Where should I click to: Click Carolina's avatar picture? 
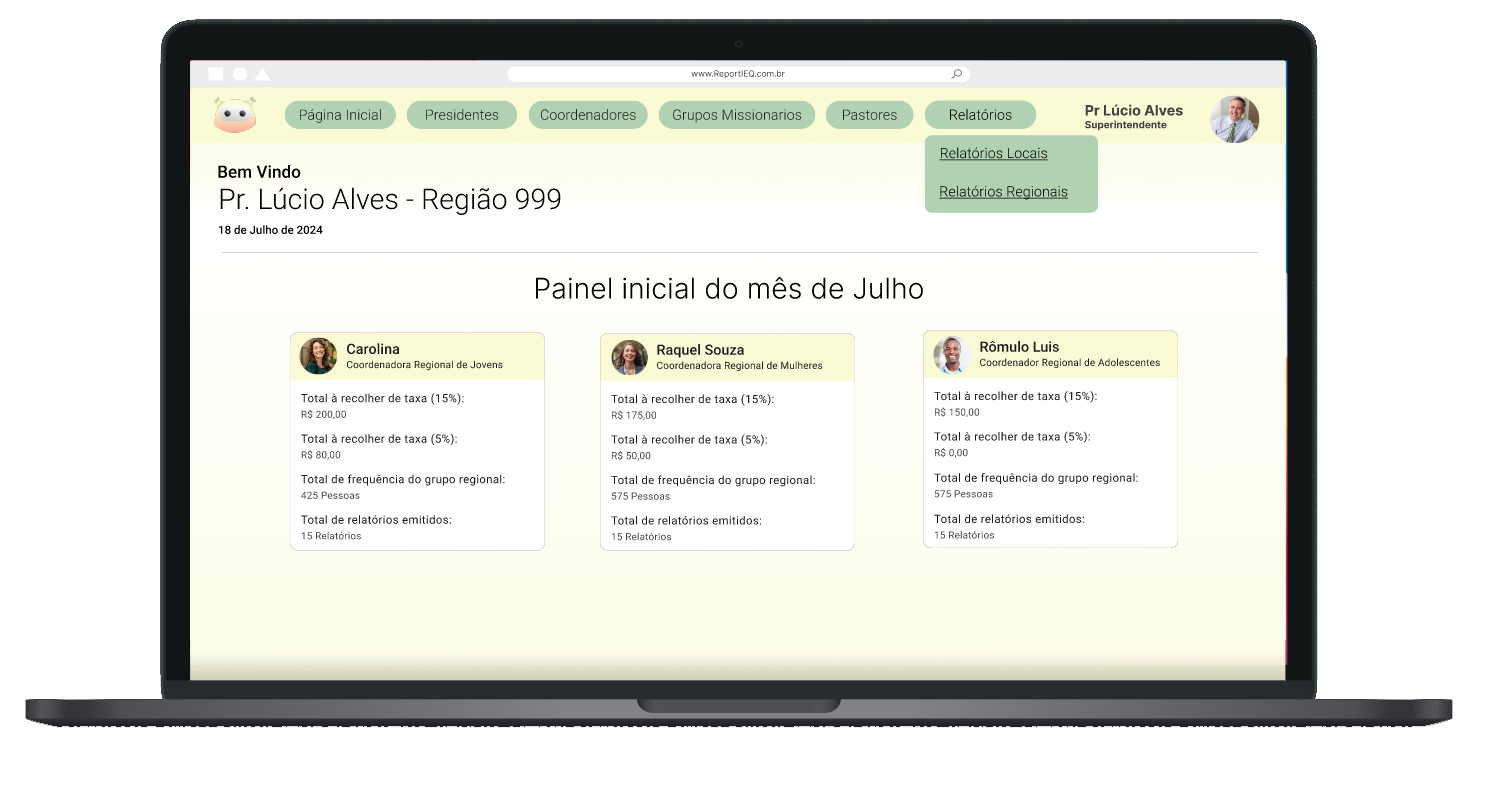(x=318, y=356)
